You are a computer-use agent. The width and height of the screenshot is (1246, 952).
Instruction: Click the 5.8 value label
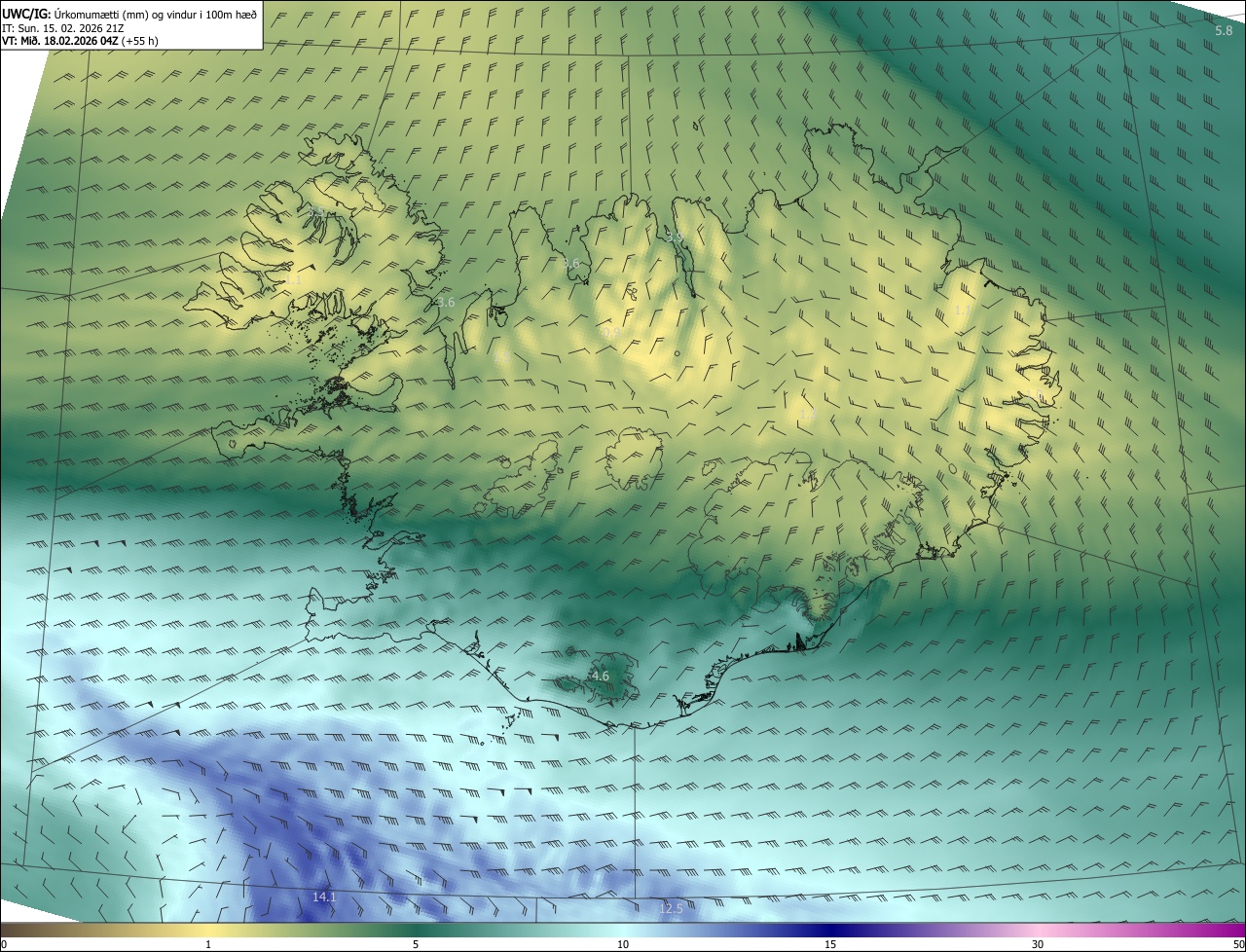1224,31
